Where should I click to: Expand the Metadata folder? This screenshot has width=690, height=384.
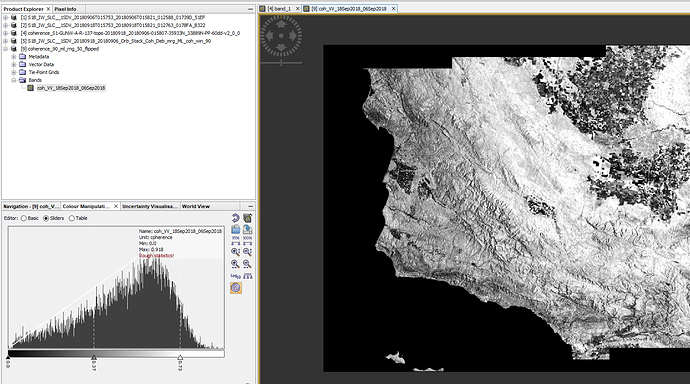pos(14,57)
